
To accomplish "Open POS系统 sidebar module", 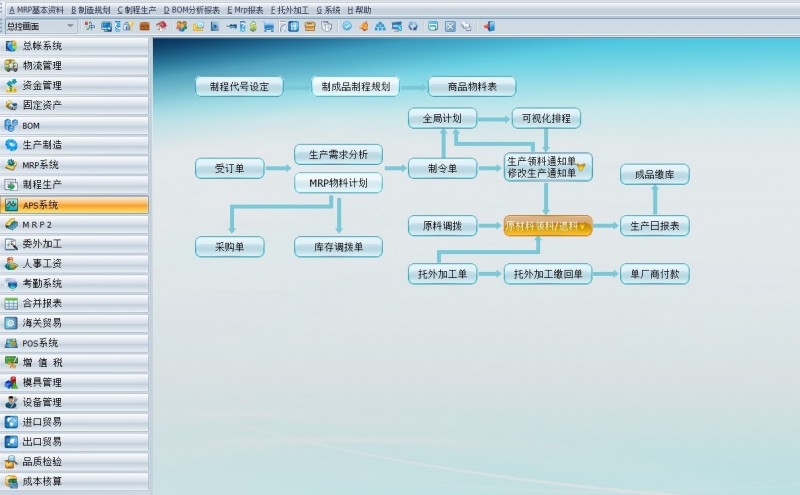I will pyautogui.click(x=74, y=343).
